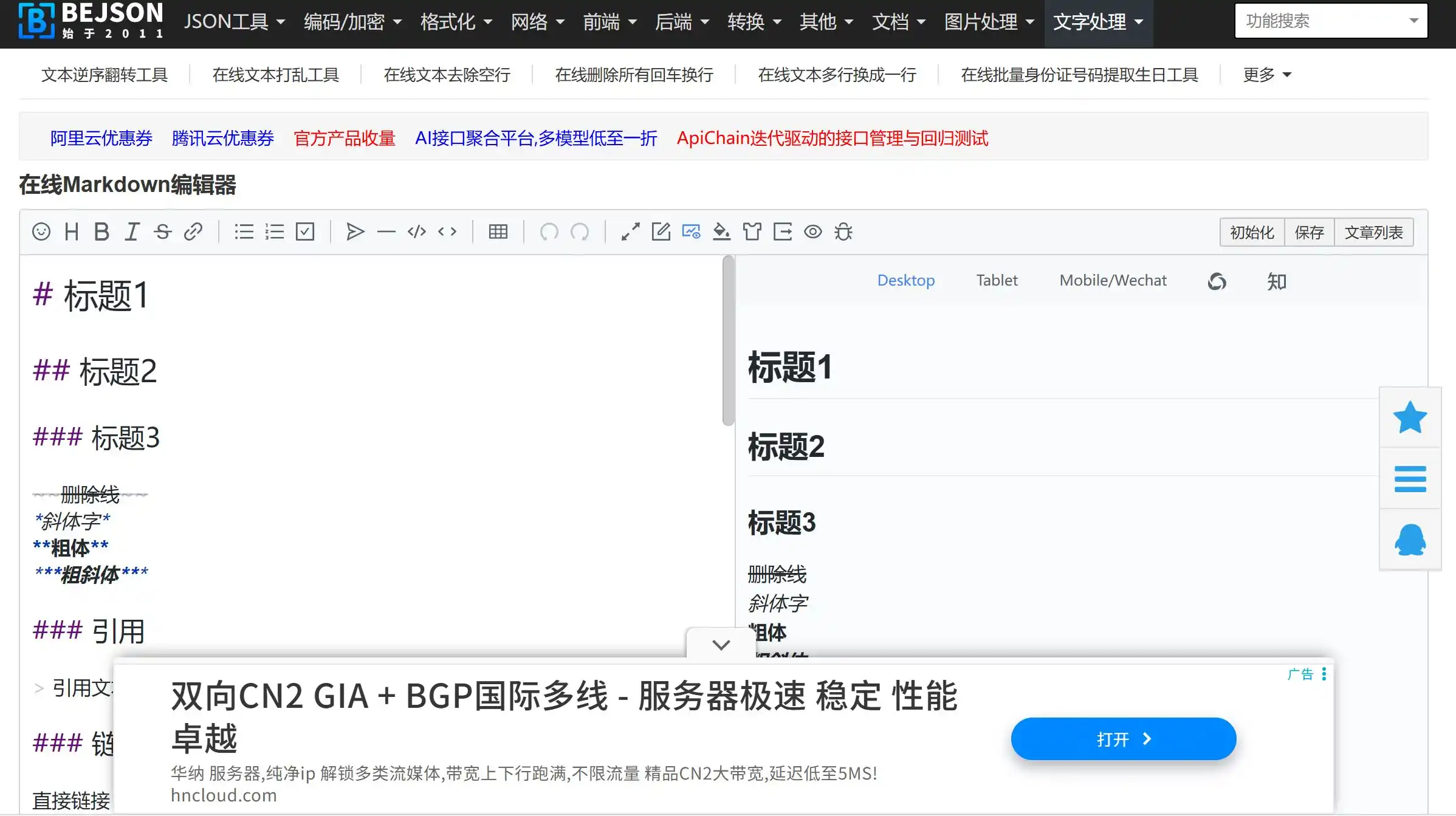1456x816 pixels.
Task: Click the Zhihu 知 icon in the preview bar
Action: 1277,281
